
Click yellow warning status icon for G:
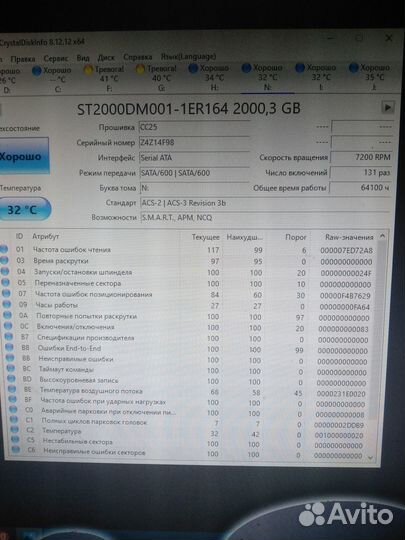(x=141, y=69)
